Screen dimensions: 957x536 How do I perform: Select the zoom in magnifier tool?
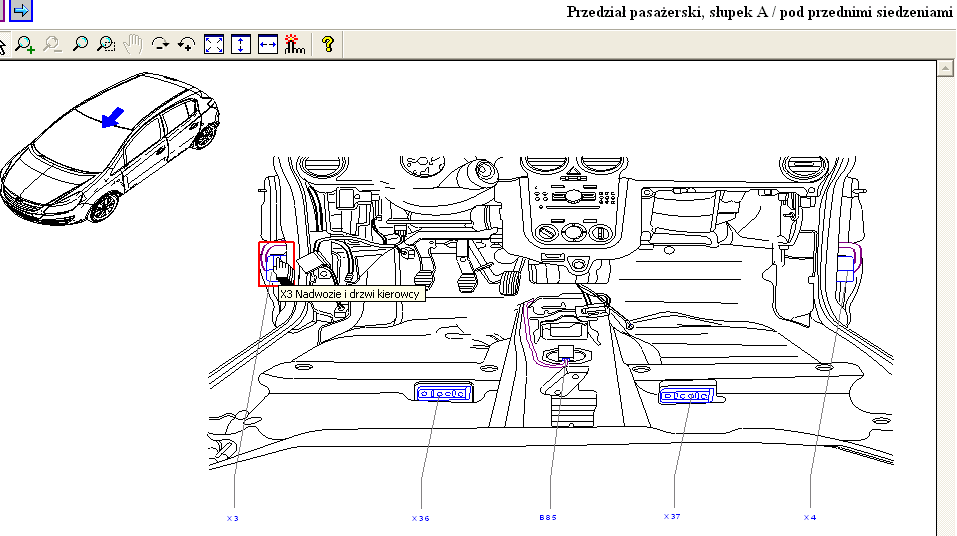pos(25,44)
